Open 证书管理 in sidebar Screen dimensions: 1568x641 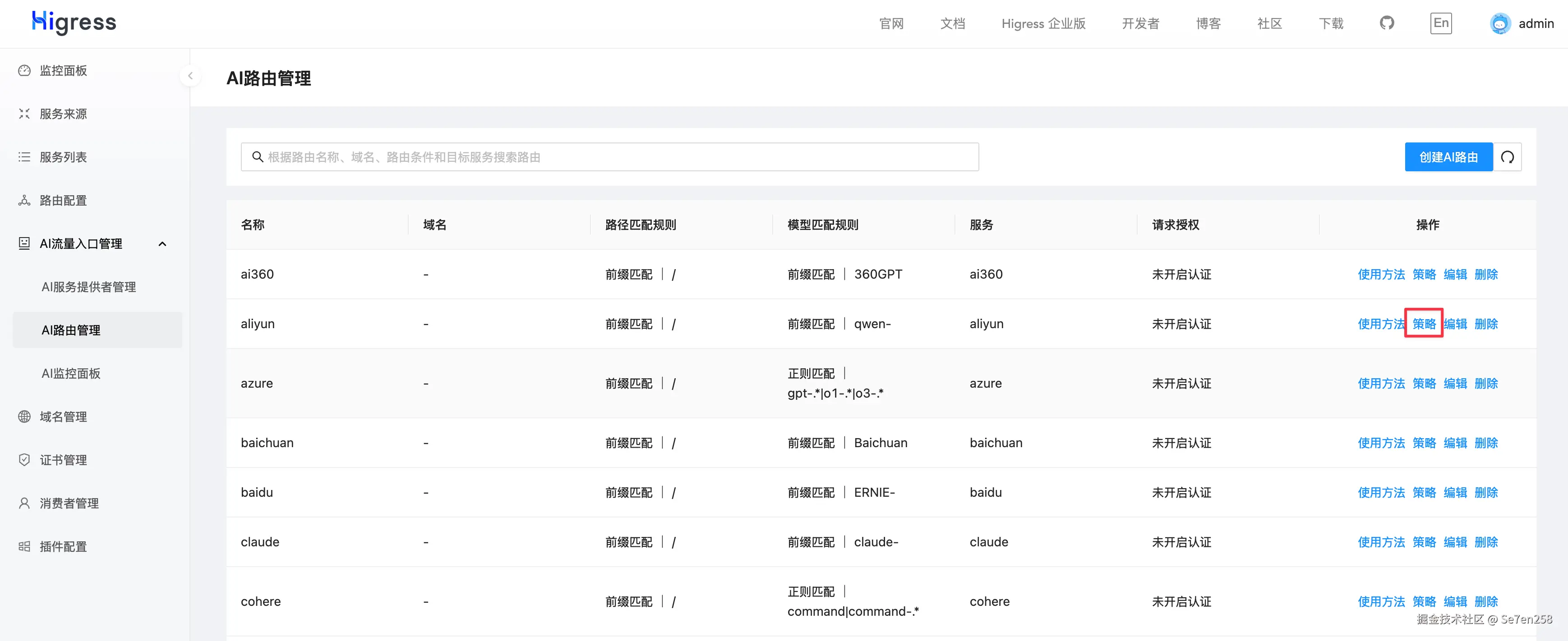[63, 460]
